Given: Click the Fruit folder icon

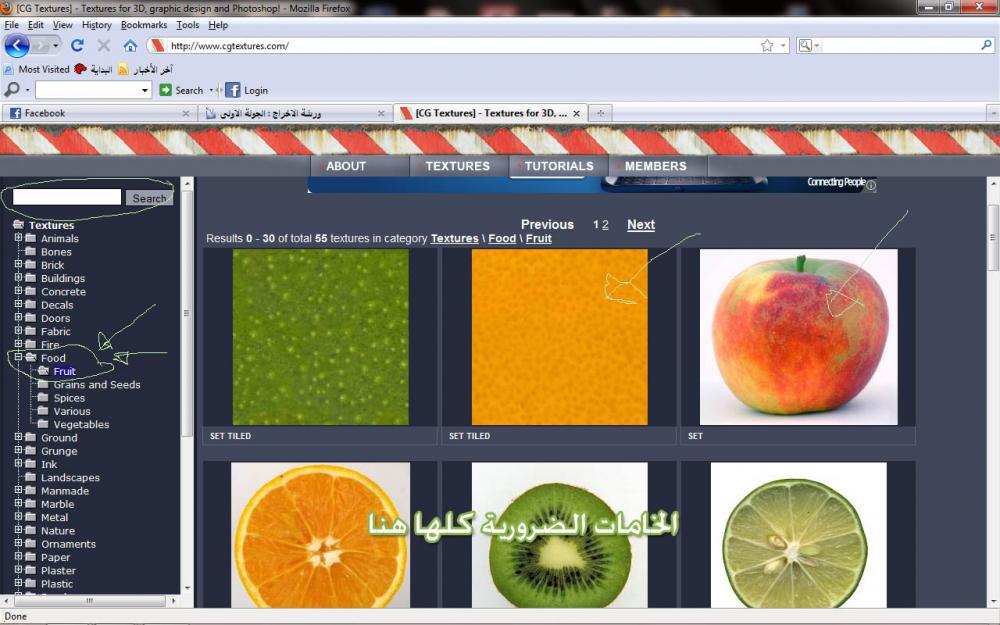Looking at the screenshot, I should (43, 371).
